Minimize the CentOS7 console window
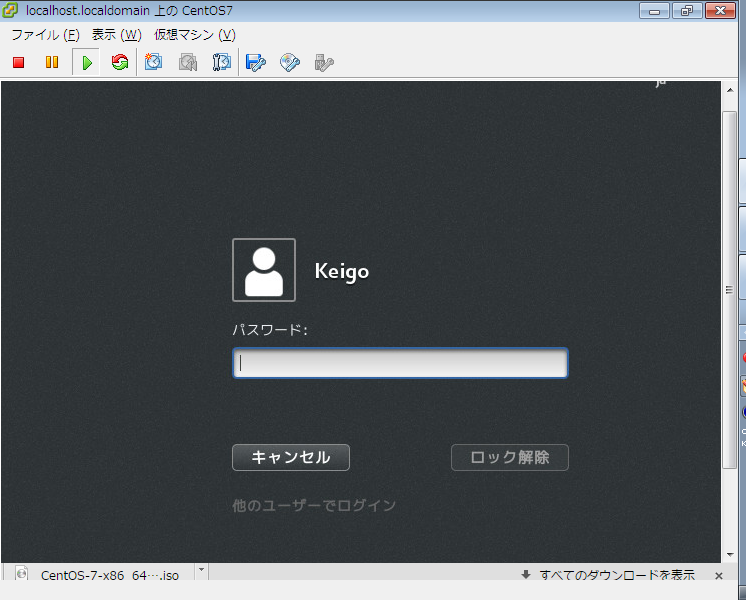This screenshot has height=600, width=746. pyautogui.click(x=655, y=10)
